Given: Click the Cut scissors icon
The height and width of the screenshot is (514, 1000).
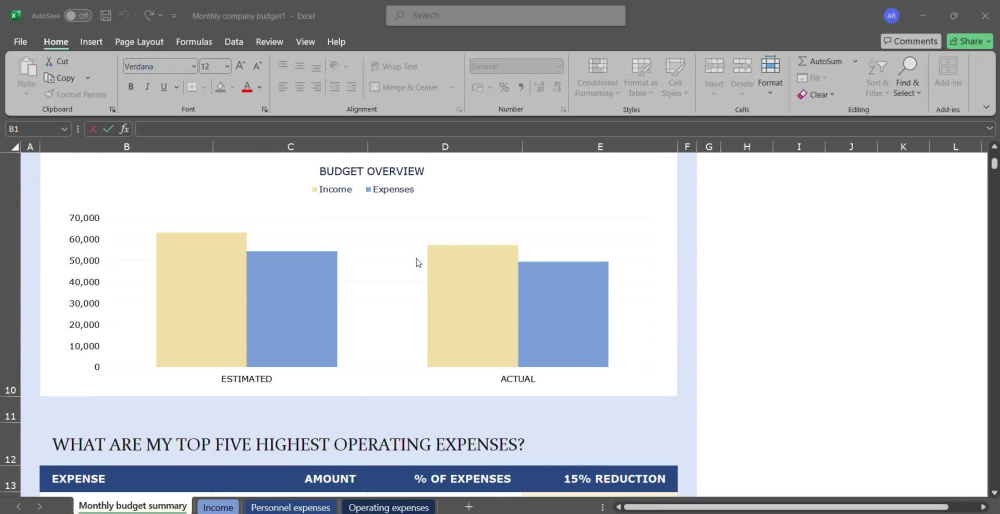Looking at the screenshot, I should (x=49, y=61).
